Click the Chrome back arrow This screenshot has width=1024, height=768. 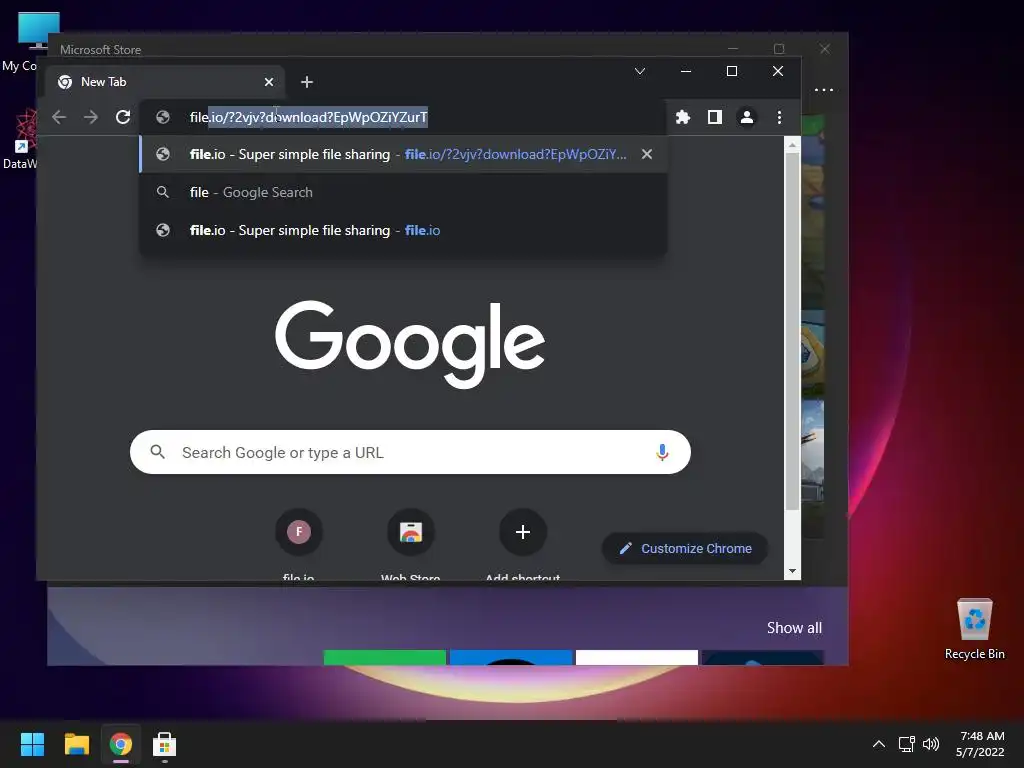pos(59,117)
